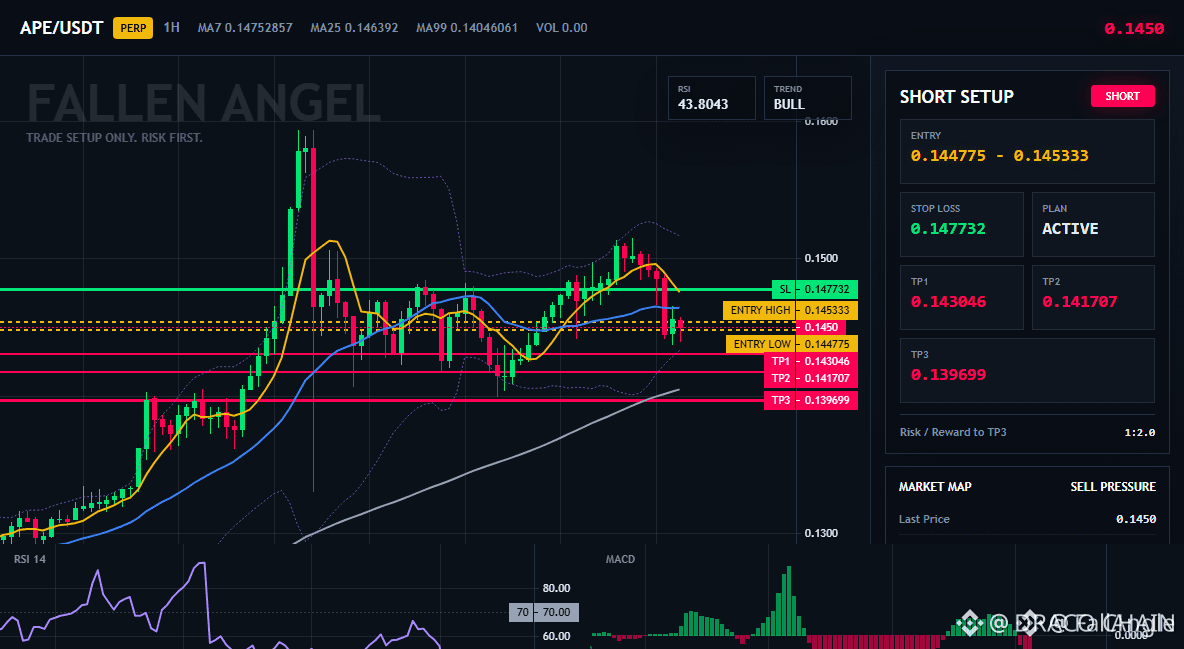The height and width of the screenshot is (649, 1184).
Task: Click the TP2 0.141707 chart label
Action: [x=811, y=378]
